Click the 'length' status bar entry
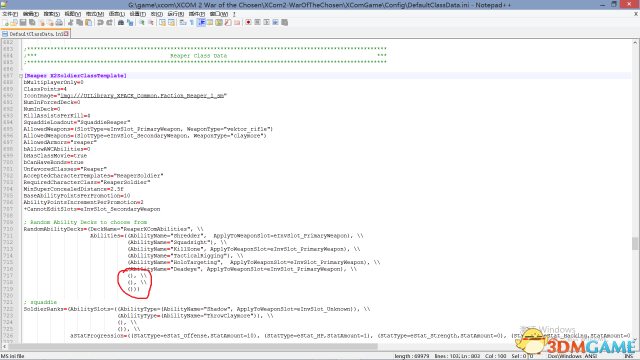Viewport: 640px width, 360px height. point(412,356)
